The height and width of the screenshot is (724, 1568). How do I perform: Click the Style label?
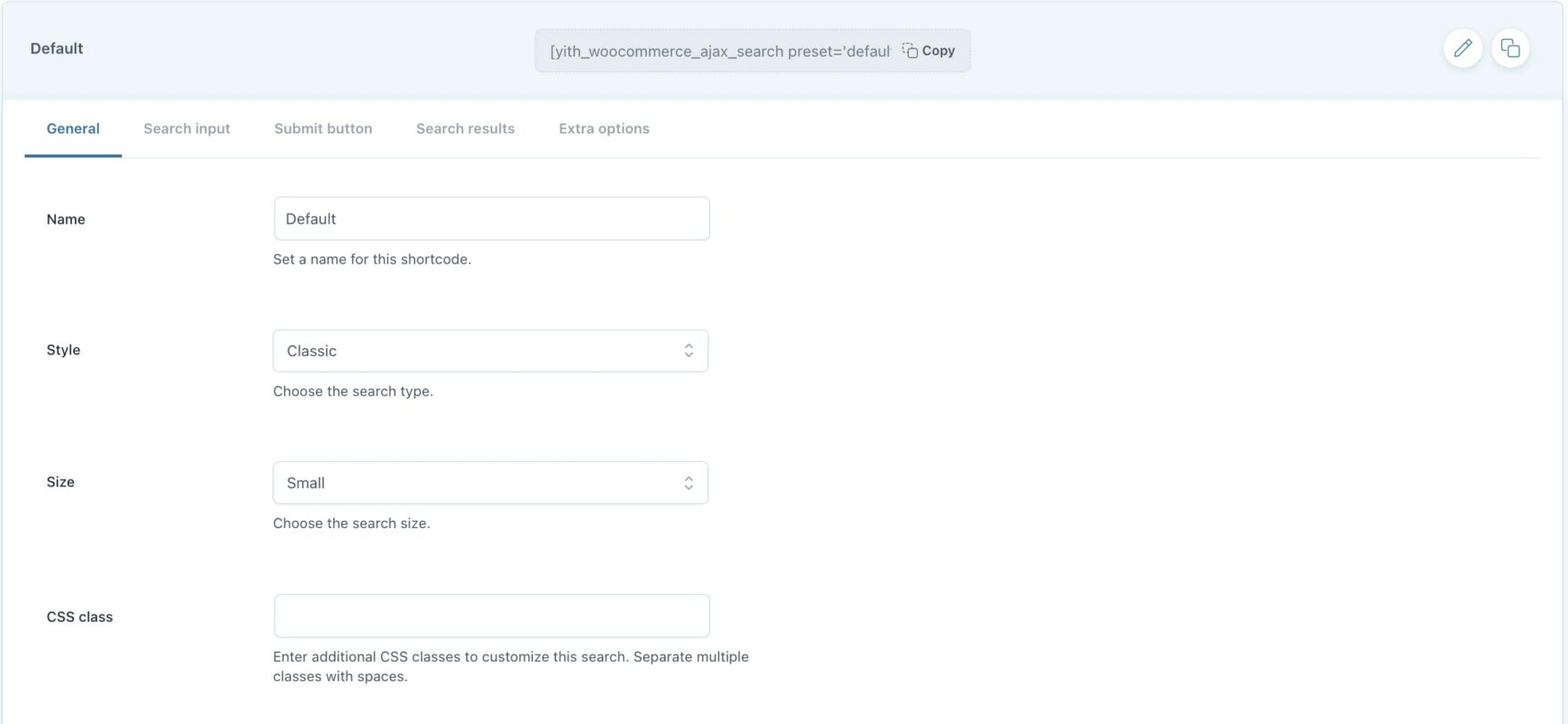pos(63,350)
